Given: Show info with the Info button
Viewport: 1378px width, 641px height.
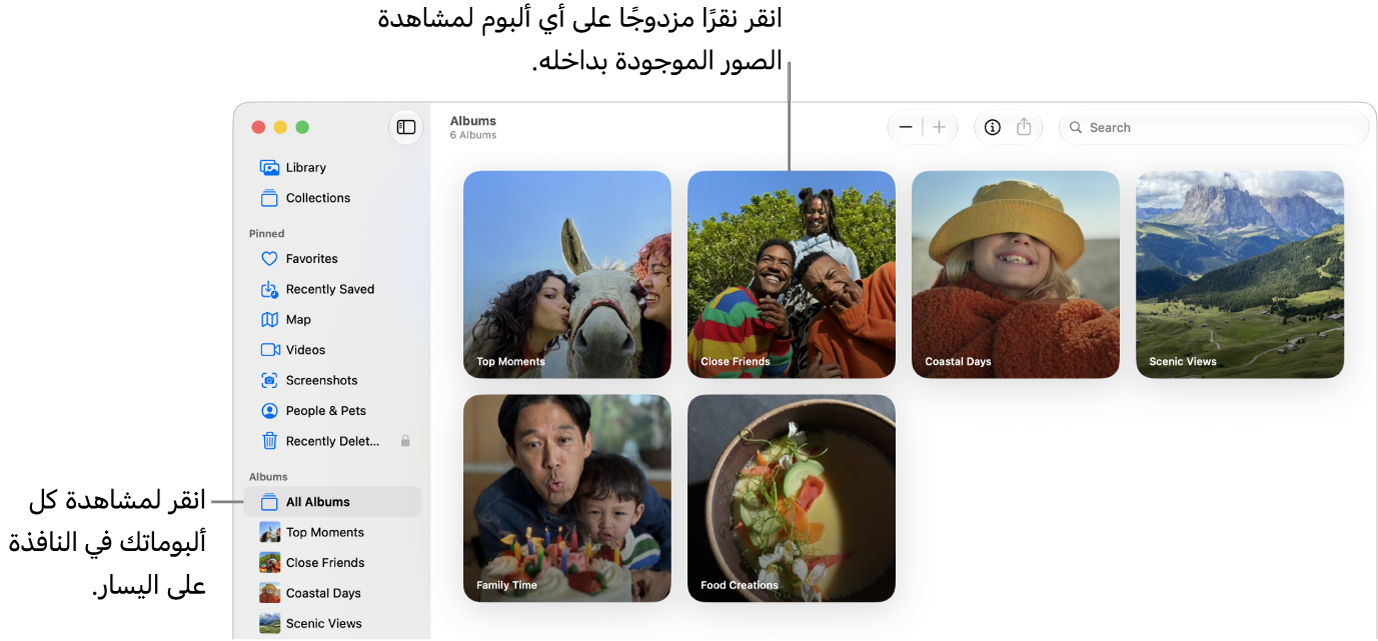Looking at the screenshot, I should 992,127.
